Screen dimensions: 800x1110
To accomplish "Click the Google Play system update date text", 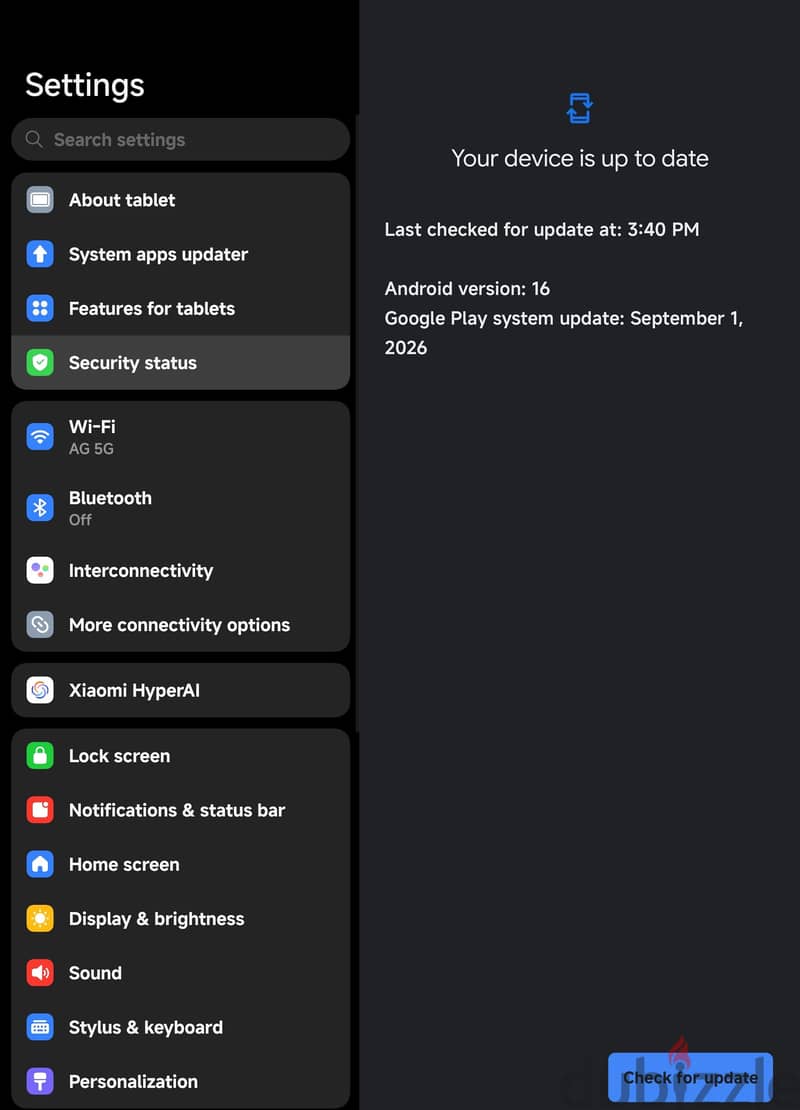I will click(x=564, y=333).
